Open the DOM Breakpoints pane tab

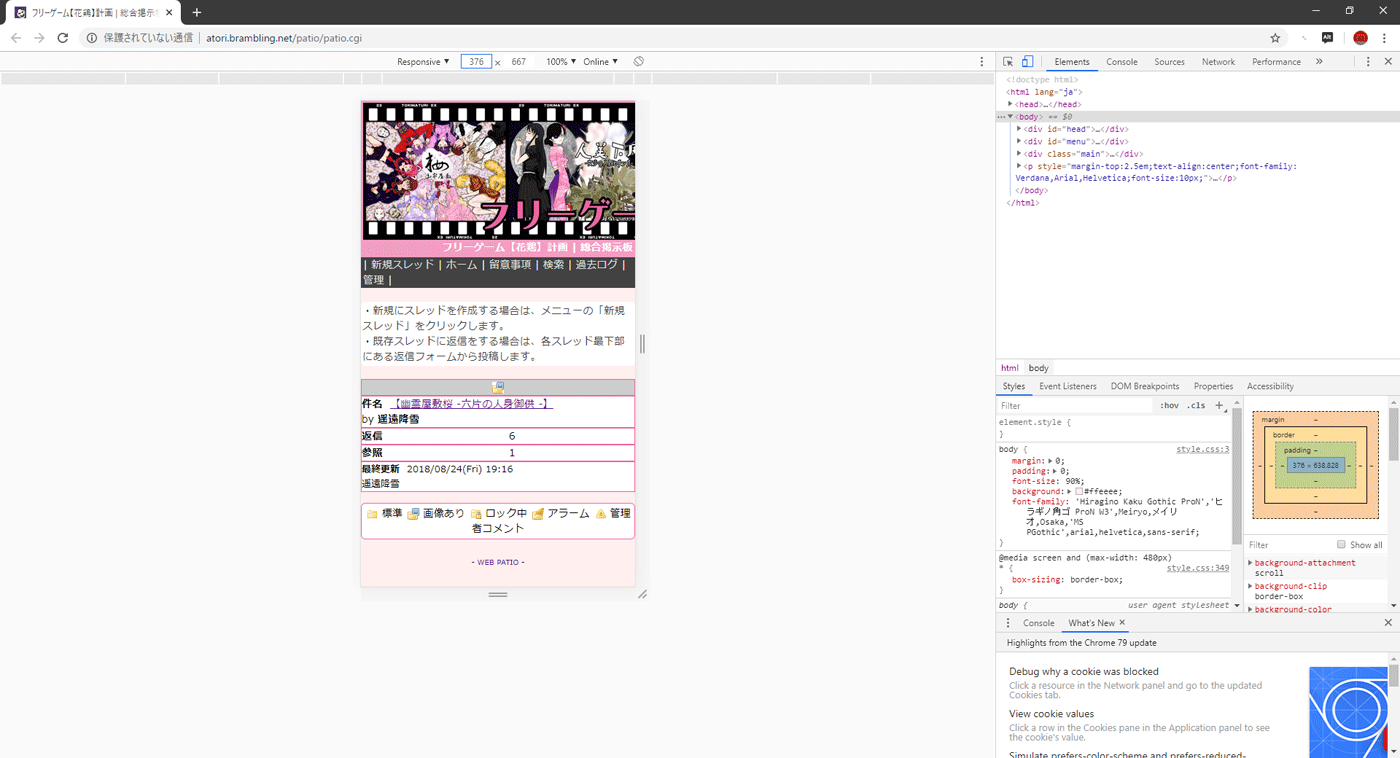click(1145, 386)
